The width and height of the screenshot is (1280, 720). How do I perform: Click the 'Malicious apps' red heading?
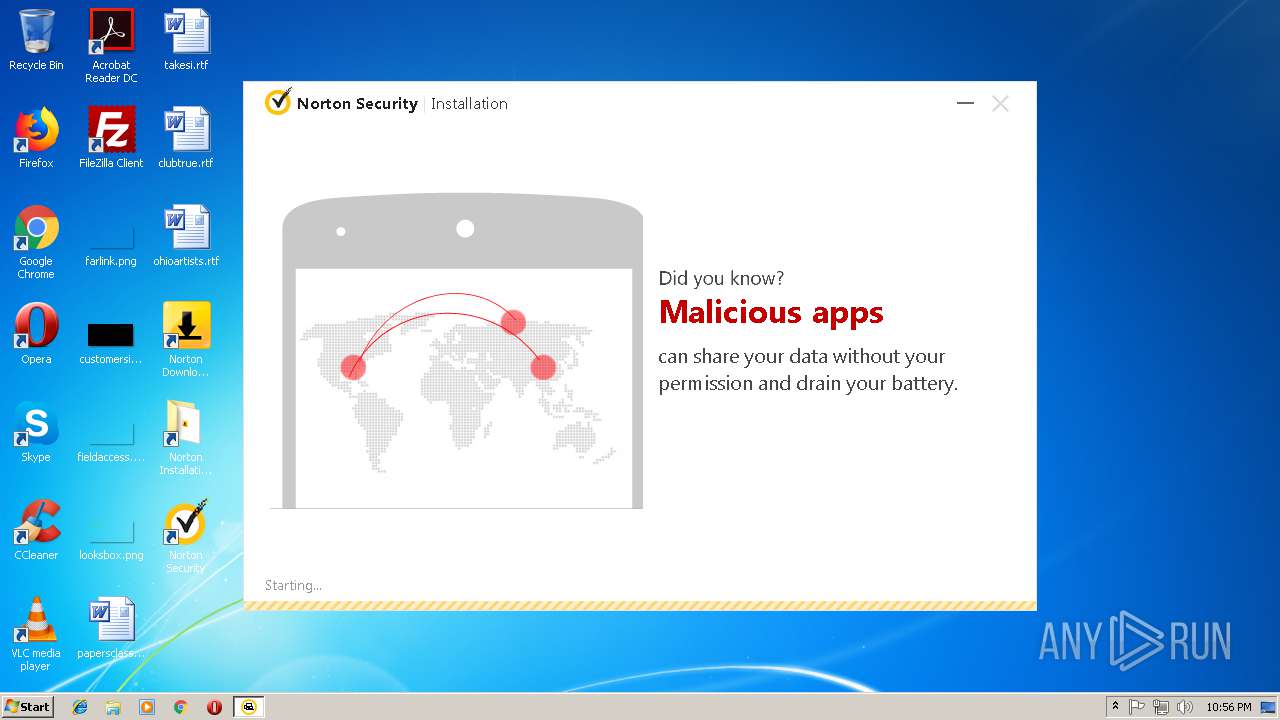tap(771, 313)
